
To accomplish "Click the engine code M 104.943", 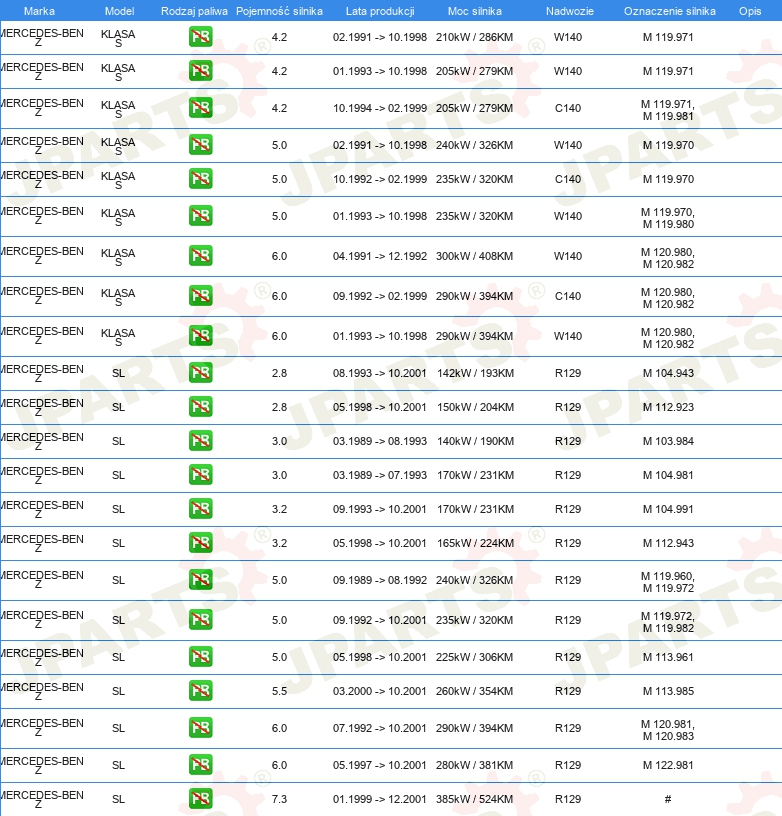I will point(668,373).
